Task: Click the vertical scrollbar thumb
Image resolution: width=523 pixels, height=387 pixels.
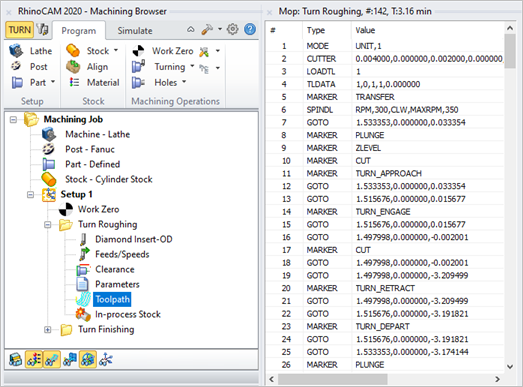Action: 510,51
